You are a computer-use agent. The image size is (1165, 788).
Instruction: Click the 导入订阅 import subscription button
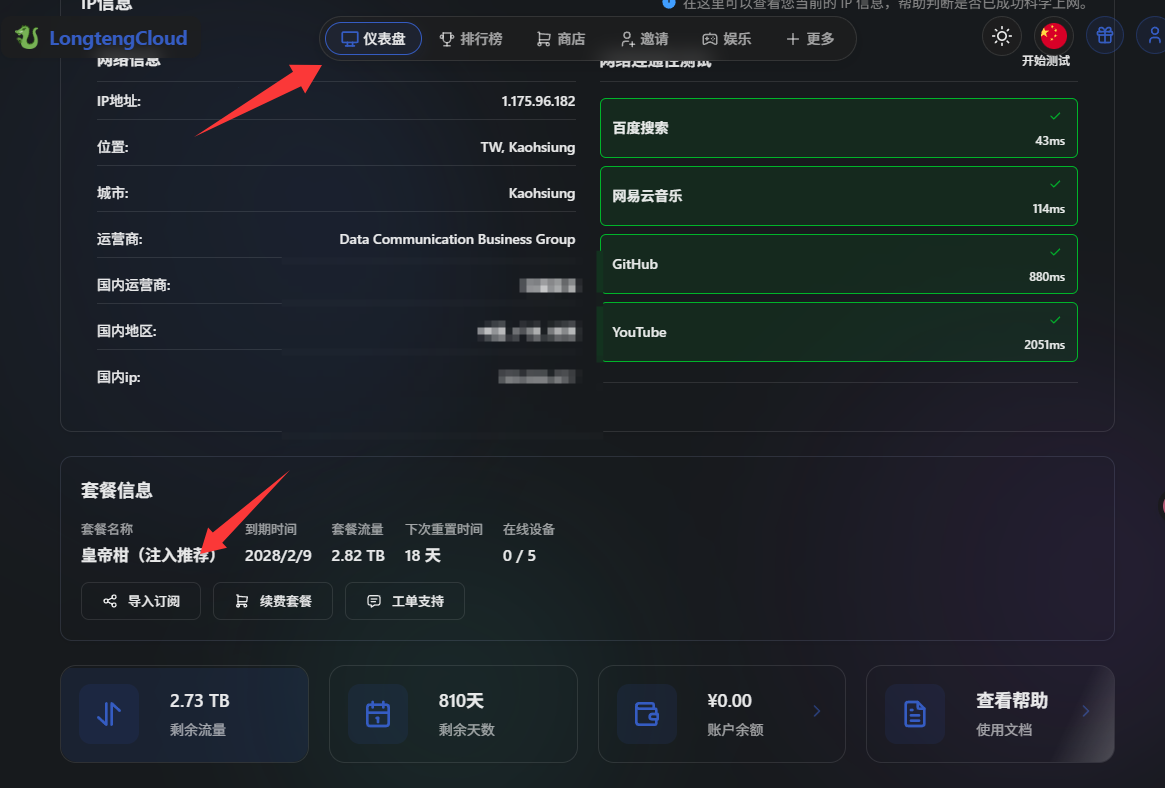click(x=141, y=601)
